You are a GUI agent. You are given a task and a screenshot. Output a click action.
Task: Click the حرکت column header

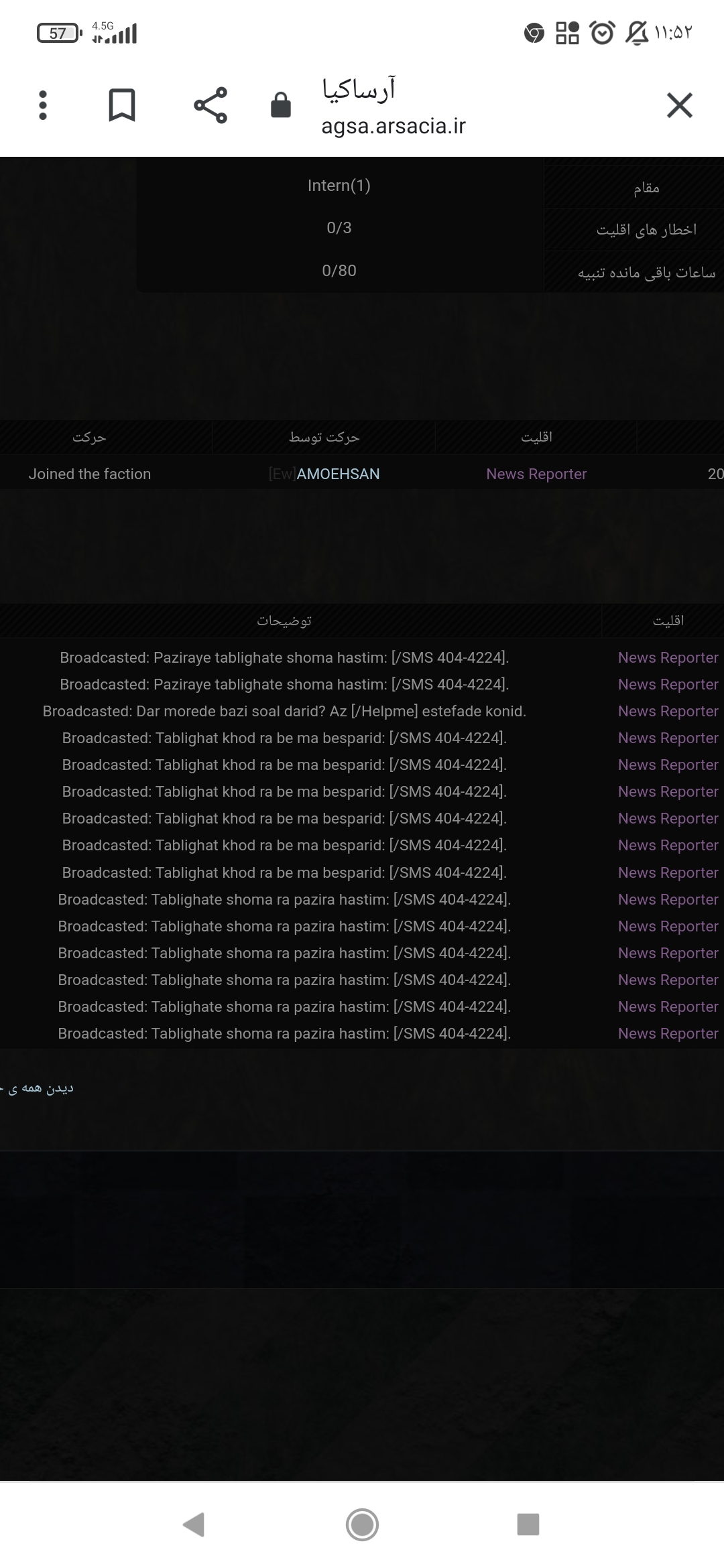click(89, 437)
